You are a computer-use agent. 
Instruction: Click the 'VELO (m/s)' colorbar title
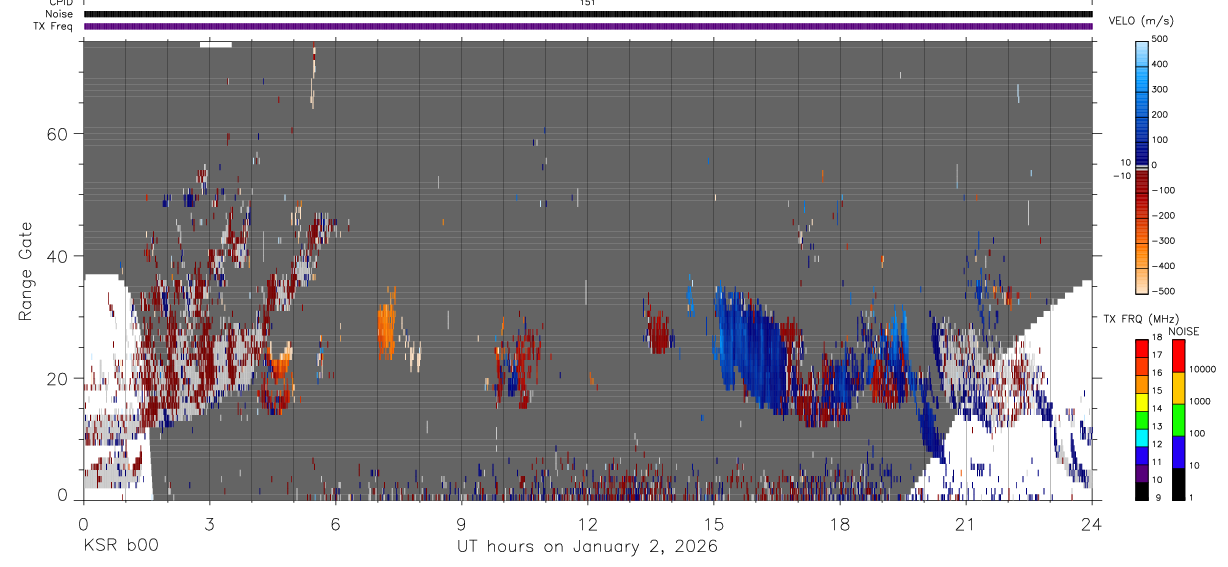[1141, 22]
